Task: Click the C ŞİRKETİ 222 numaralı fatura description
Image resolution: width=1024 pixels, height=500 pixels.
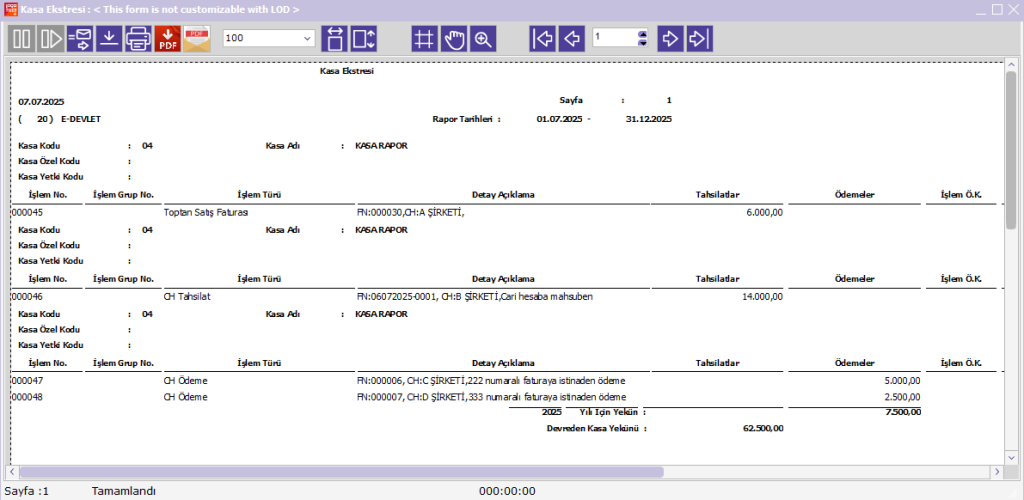Action: [x=492, y=381]
